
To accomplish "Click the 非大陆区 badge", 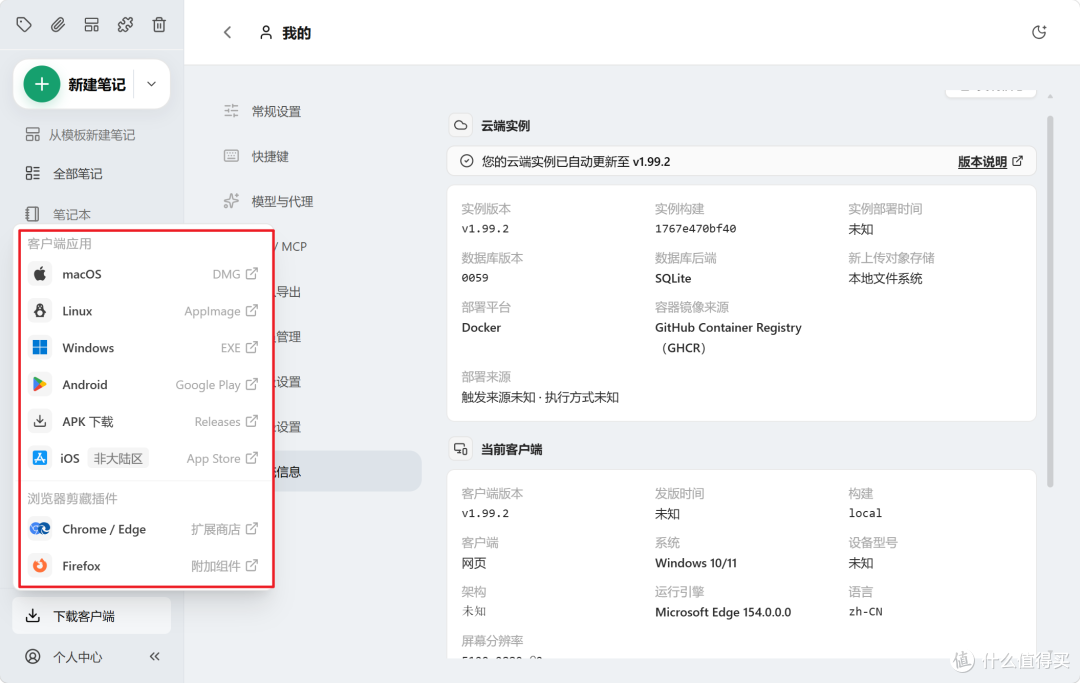I will coord(118,459).
